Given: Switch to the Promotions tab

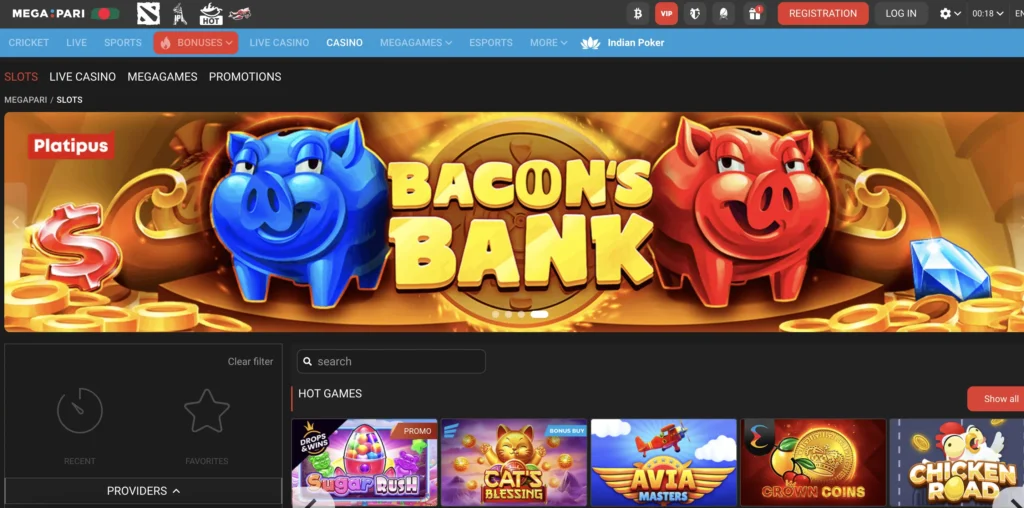Looking at the screenshot, I should 245,76.
